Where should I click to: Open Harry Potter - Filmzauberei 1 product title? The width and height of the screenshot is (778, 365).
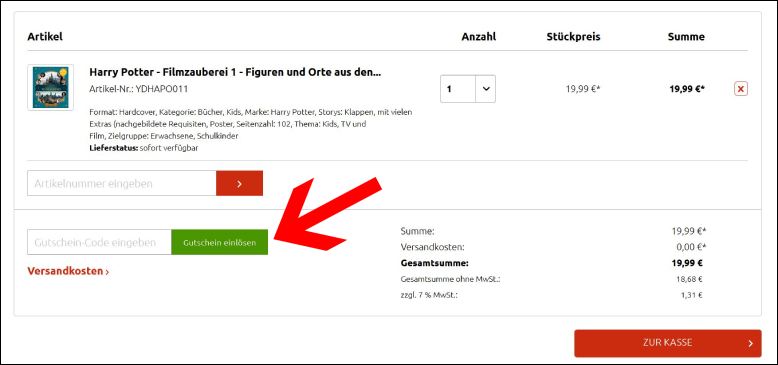tap(235, 72)
